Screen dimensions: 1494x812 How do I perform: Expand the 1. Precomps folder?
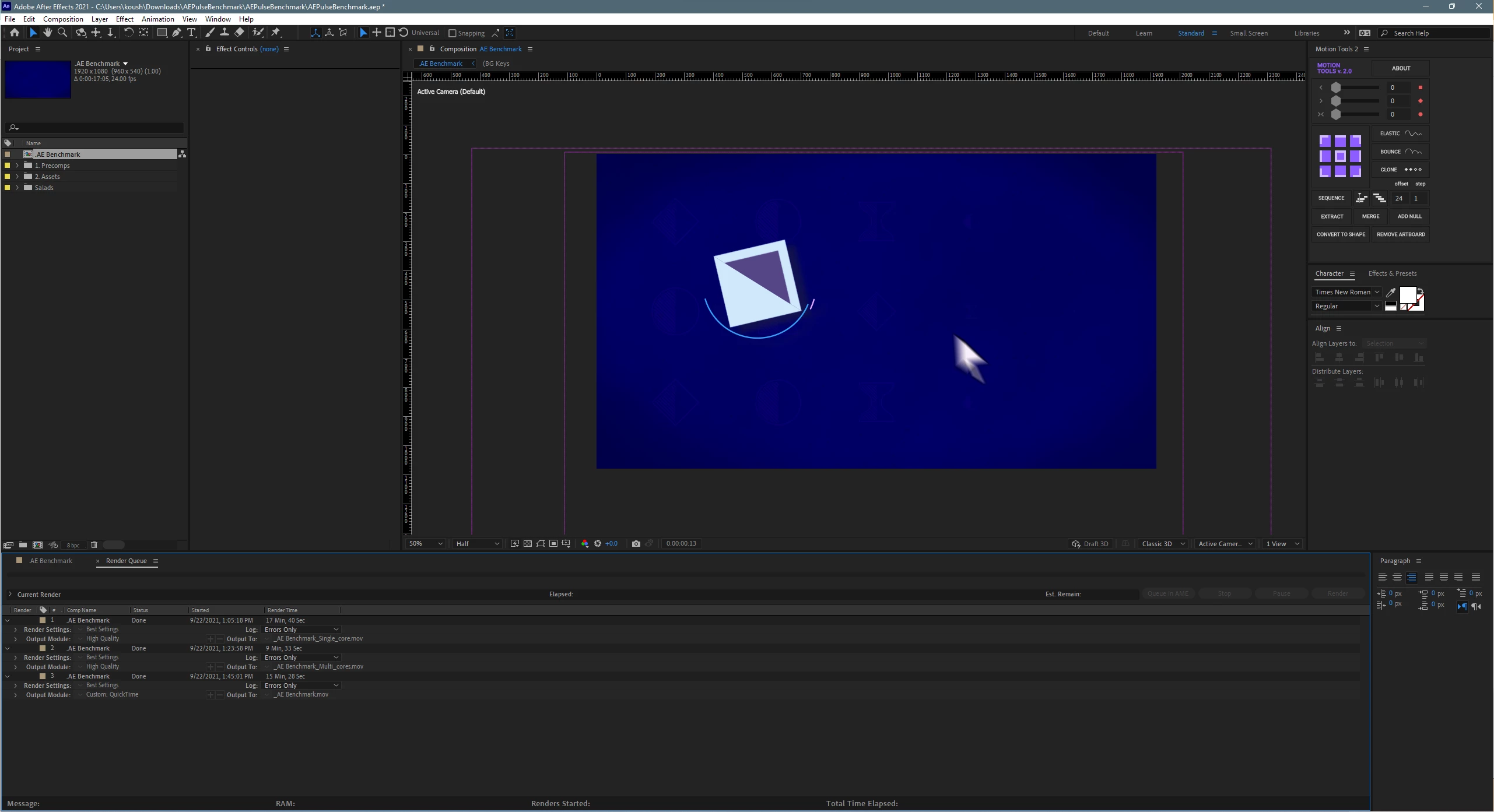17,166
